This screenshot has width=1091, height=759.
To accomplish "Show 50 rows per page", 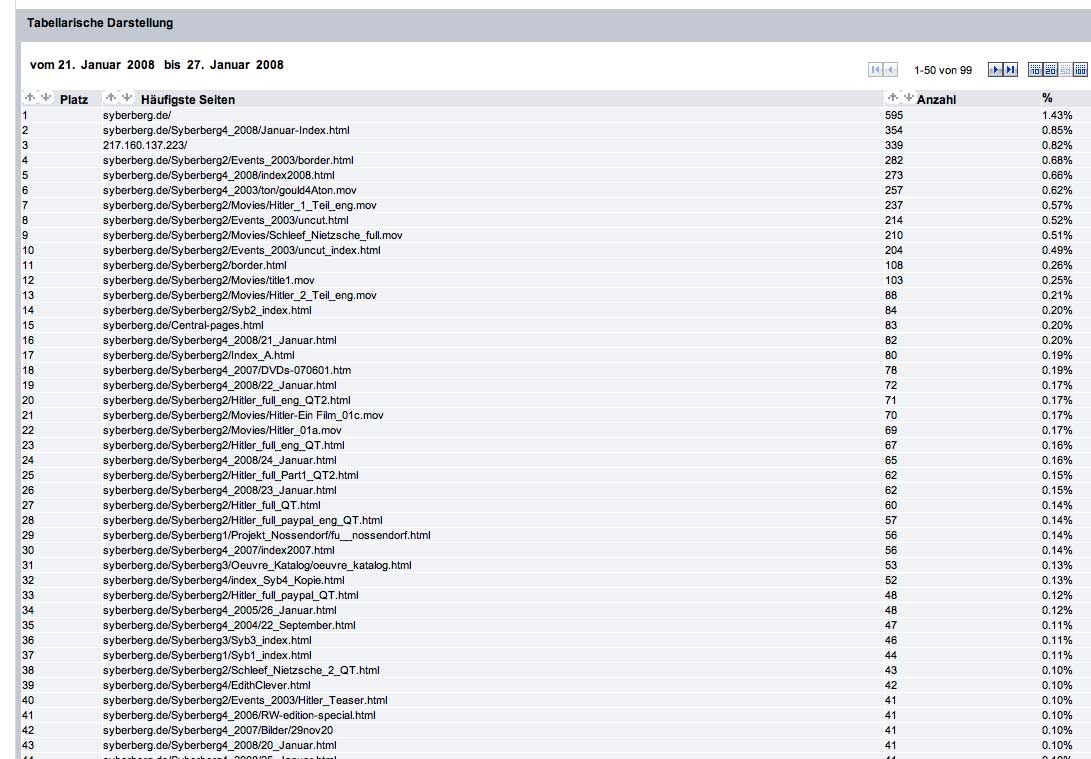I will point(1065,69).
